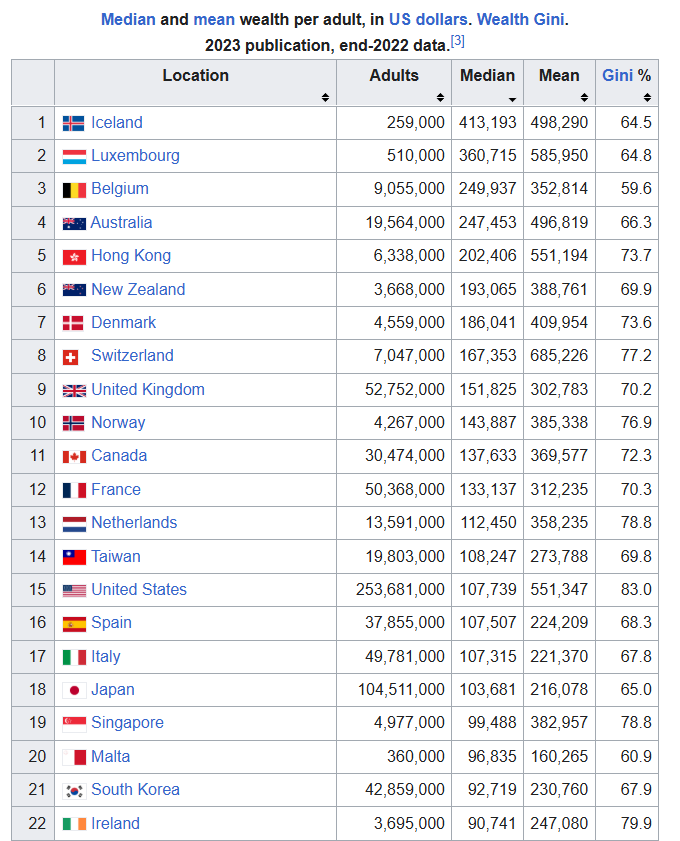Click the New Zealand flag icon
This screenshot has width=680, height=841.
74,290
